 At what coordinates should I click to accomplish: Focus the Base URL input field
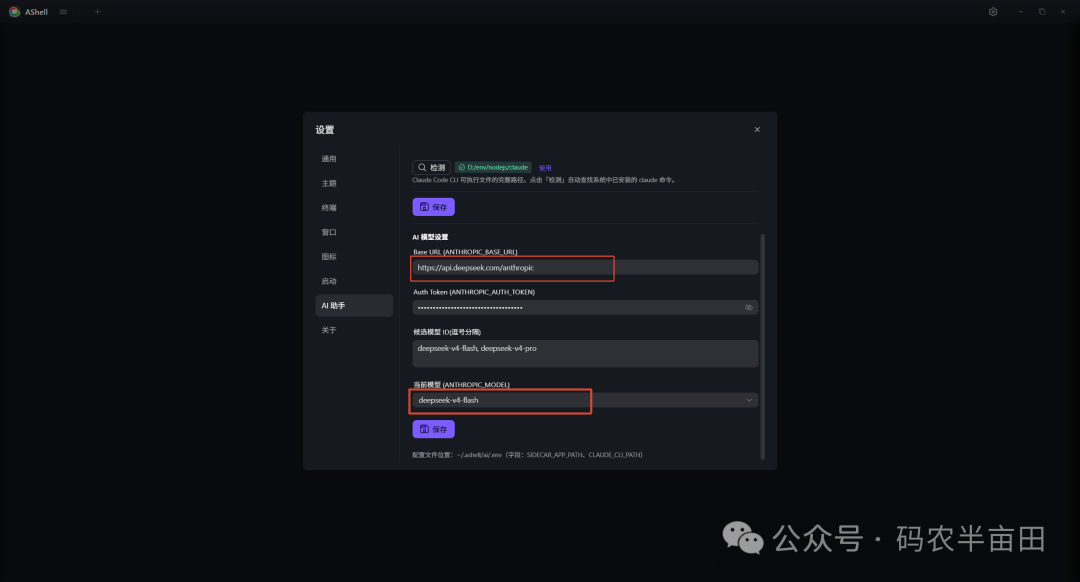[x=585, y=267]
